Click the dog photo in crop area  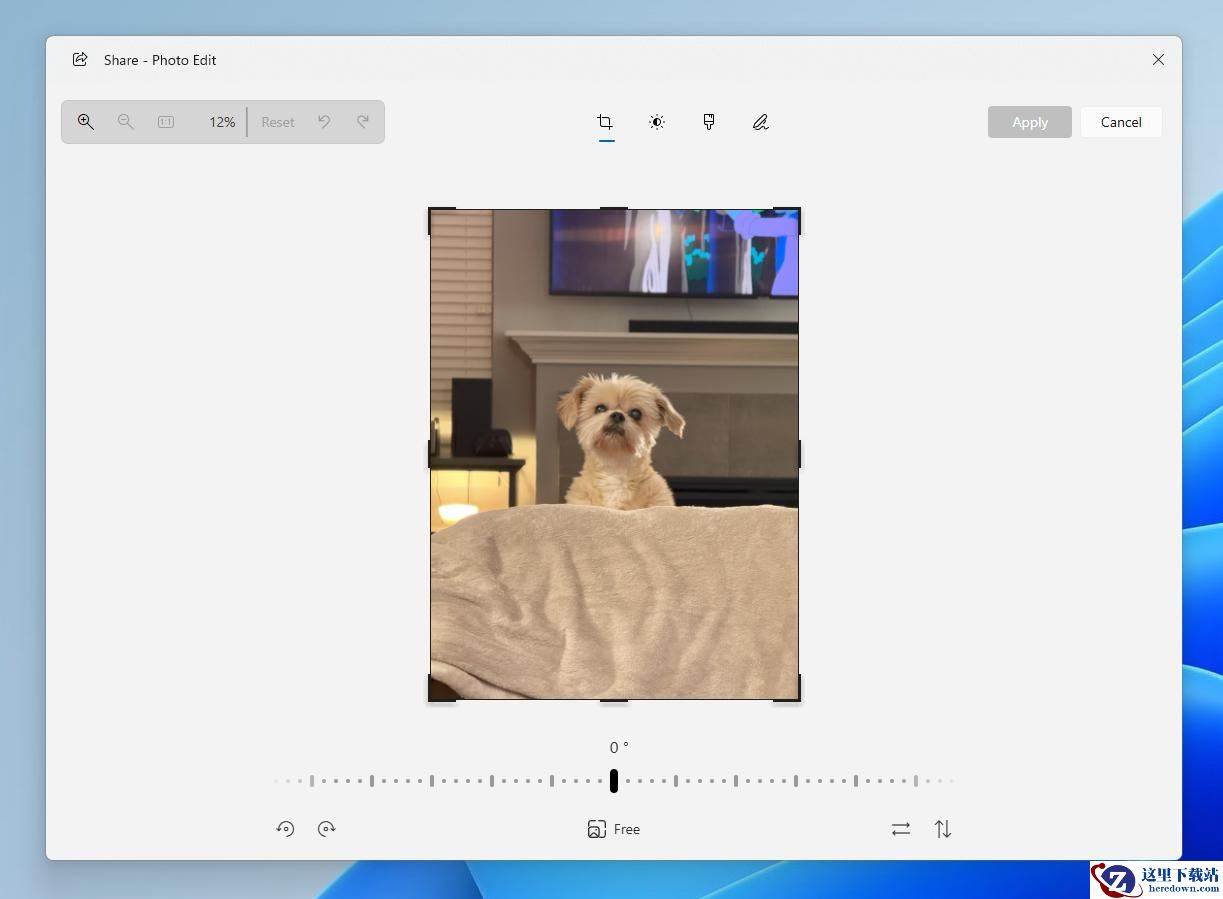pyautogui.click(x=614, y=454)
